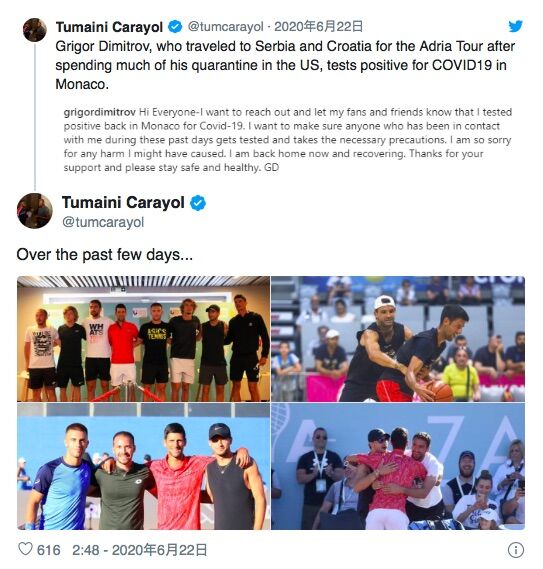The image size is (543, 569).
Task: Click the 'Over the past few days...' tweet text
Action: (105, 254)
